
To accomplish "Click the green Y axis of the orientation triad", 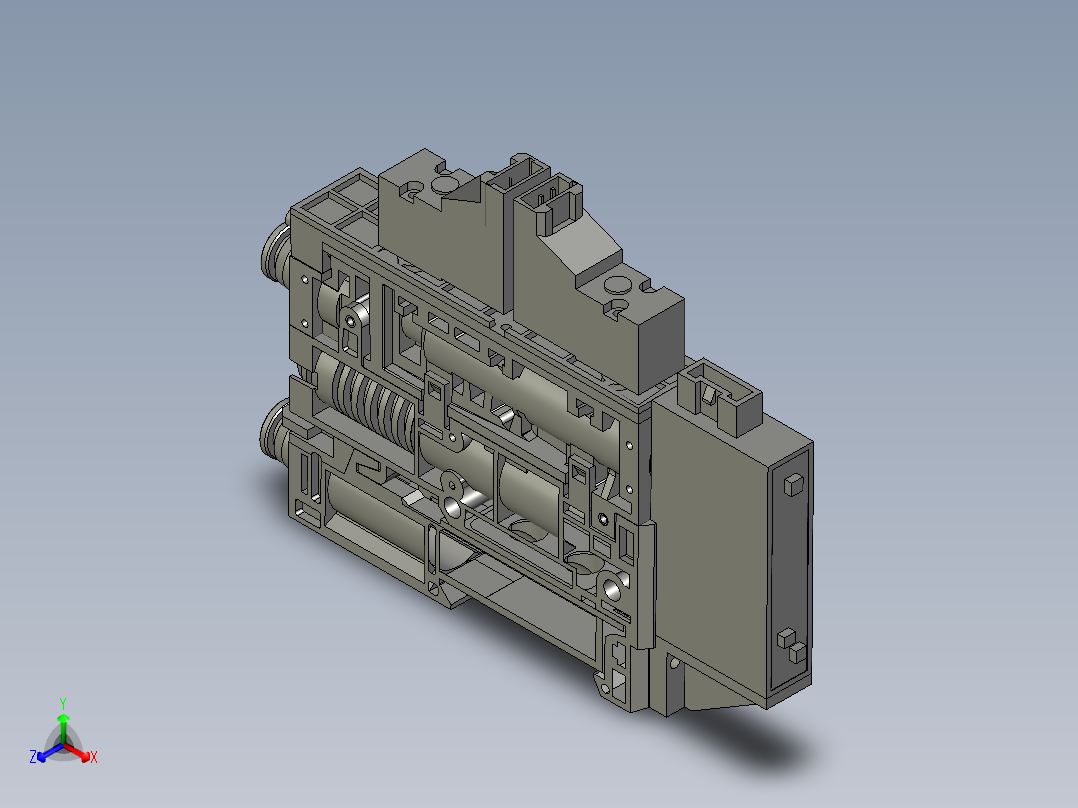I will click(x=63, y=728).
